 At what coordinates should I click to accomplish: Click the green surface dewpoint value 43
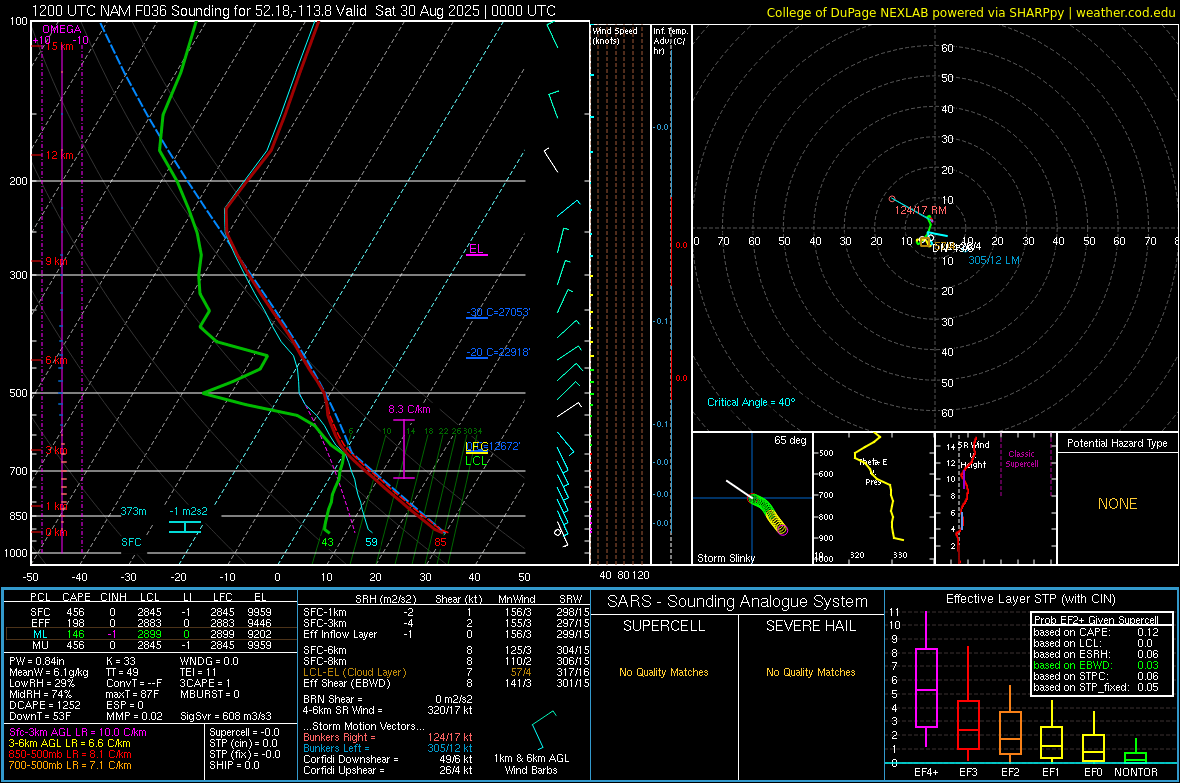coord(327,542)
